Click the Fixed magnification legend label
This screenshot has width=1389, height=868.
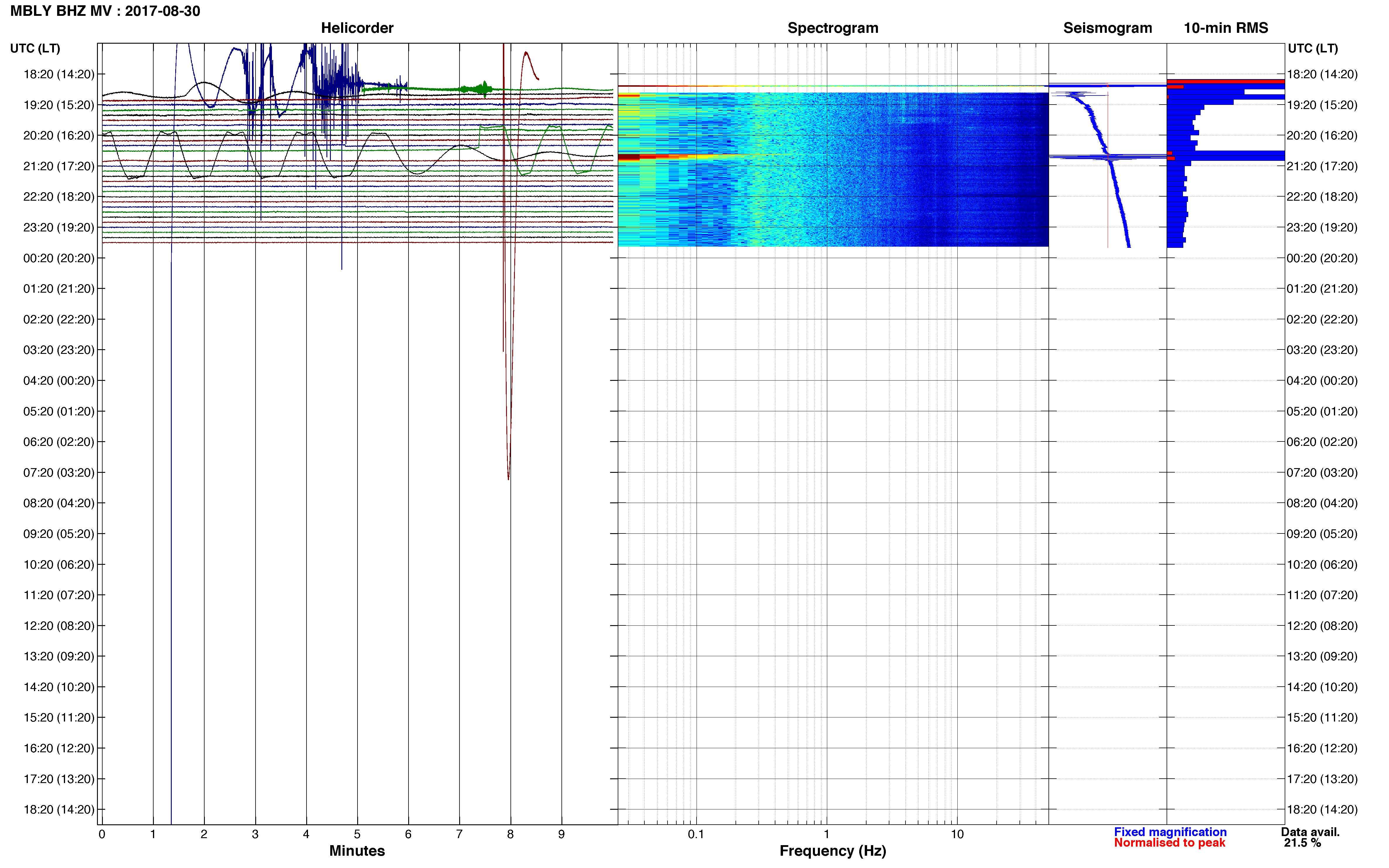(1170, 832)
